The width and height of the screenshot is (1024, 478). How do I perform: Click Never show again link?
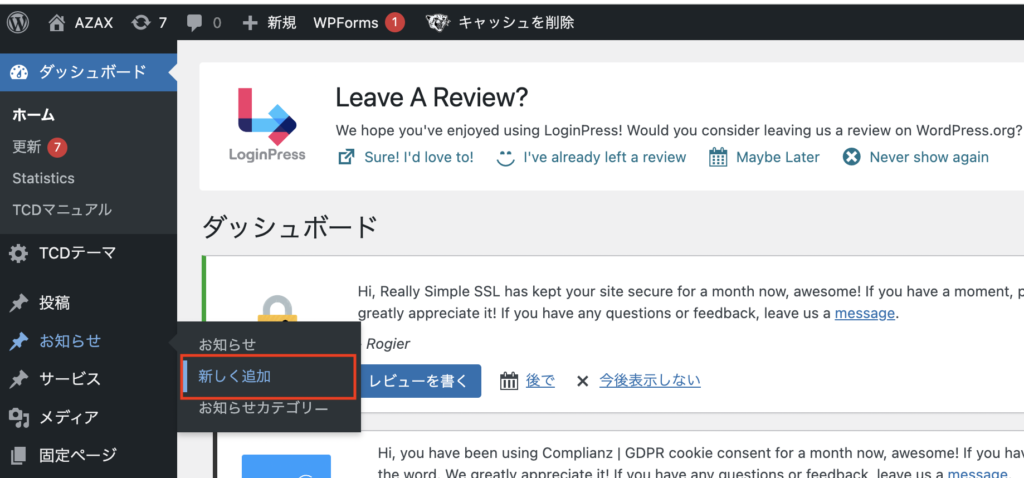pyautogui.click(x=929, y=157)
